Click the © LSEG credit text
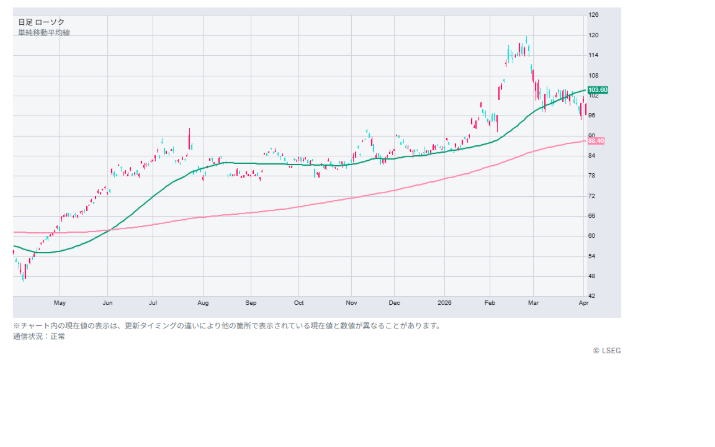Image resolution: width=715 pixels, height=447 pixels. tap(606, 350)
